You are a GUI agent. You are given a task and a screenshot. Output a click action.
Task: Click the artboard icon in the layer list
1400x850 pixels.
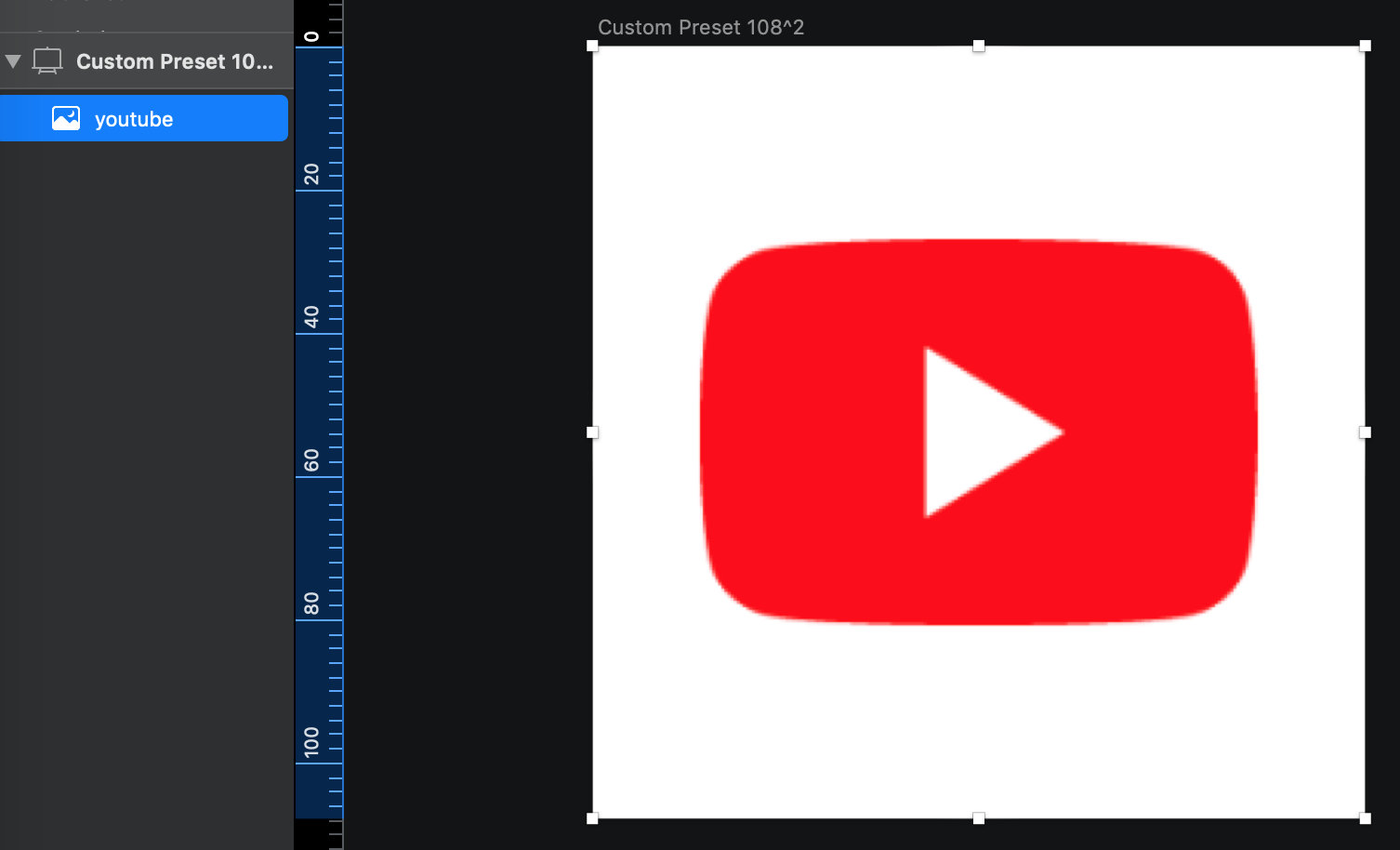pos(47,61)
